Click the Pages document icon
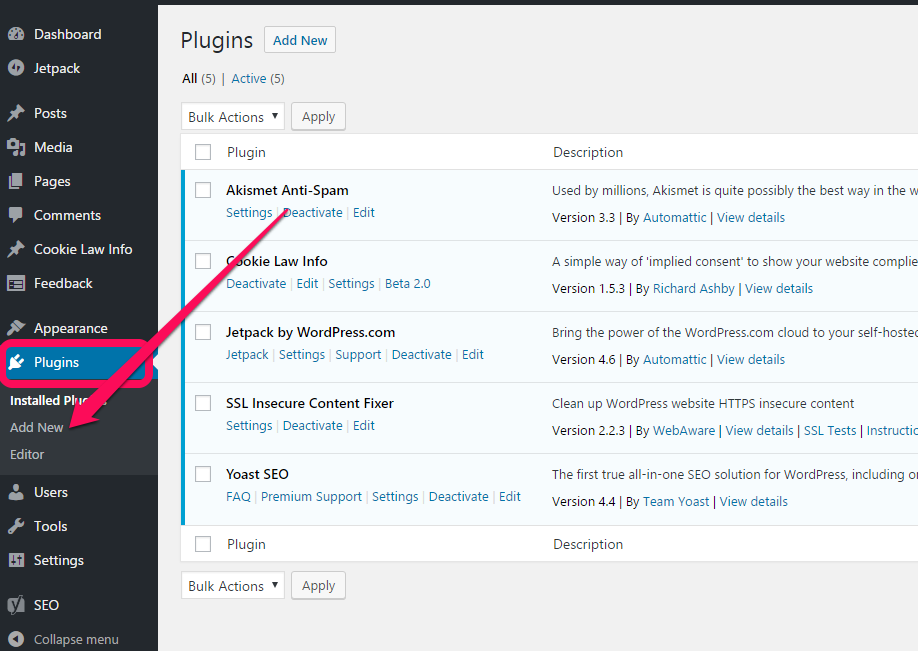The image size is (918, 651). (x=16, y=181)
